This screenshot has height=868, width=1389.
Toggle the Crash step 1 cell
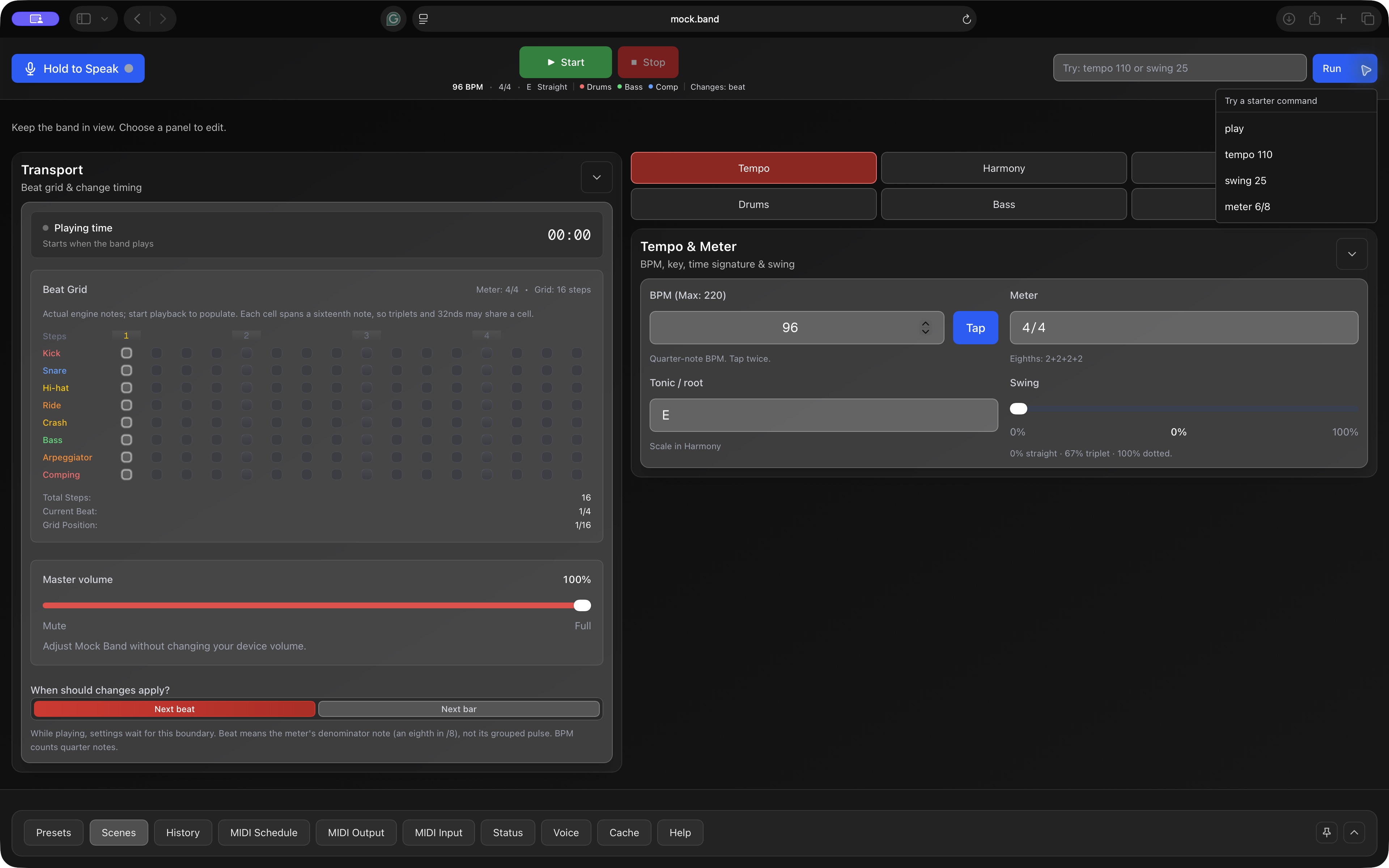[x=126, y=422]
